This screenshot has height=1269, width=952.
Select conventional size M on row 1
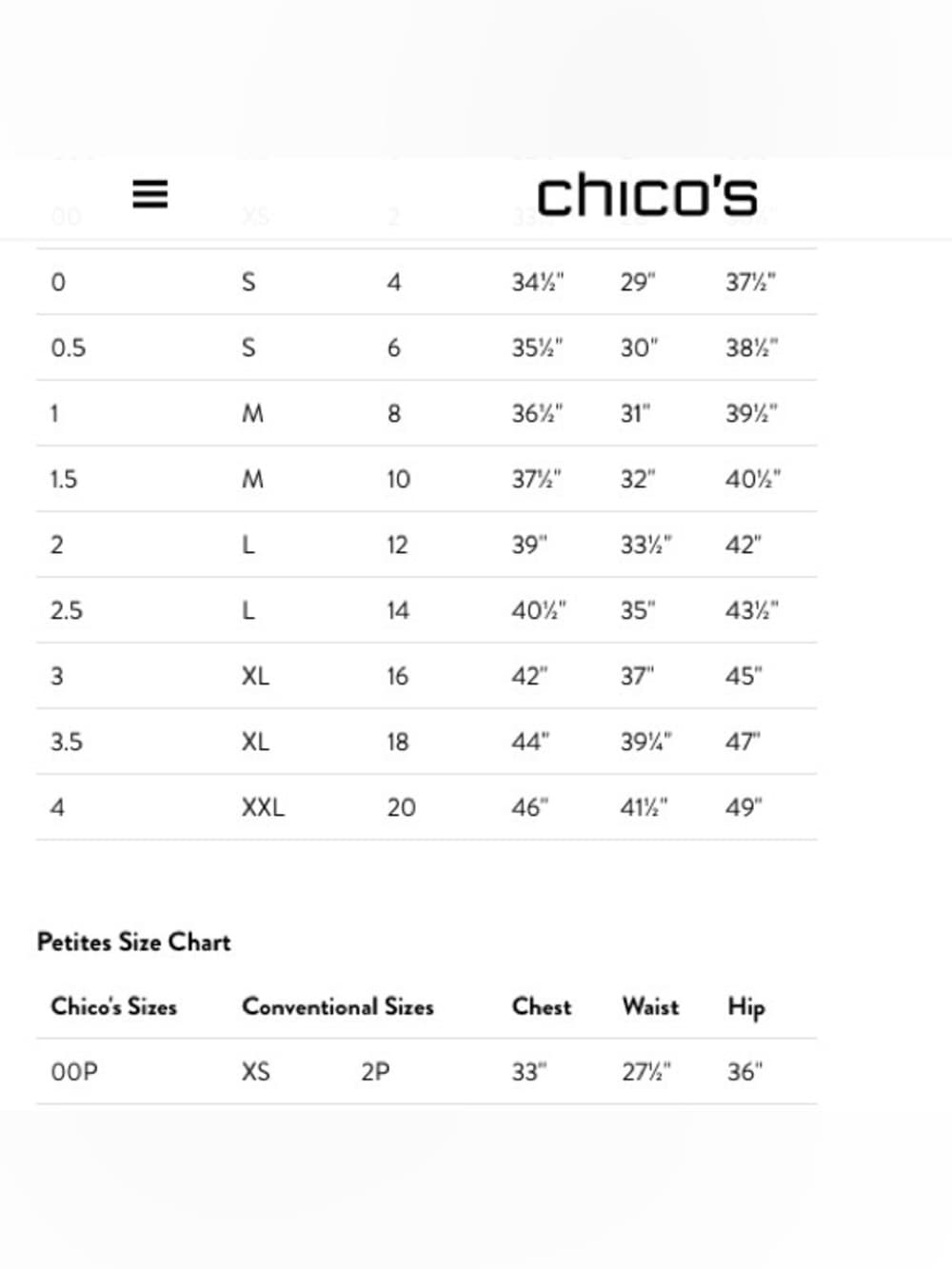click(x=252, y=414)
